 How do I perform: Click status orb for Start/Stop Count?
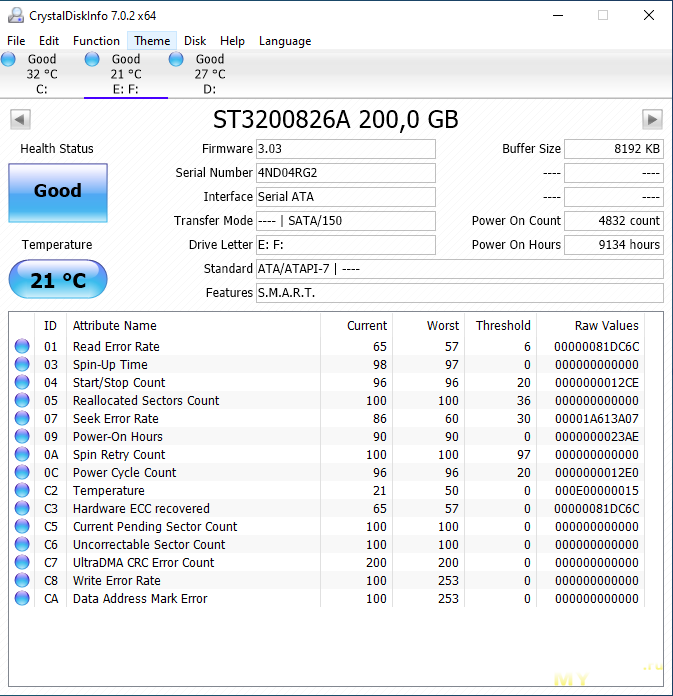(22, 382)
